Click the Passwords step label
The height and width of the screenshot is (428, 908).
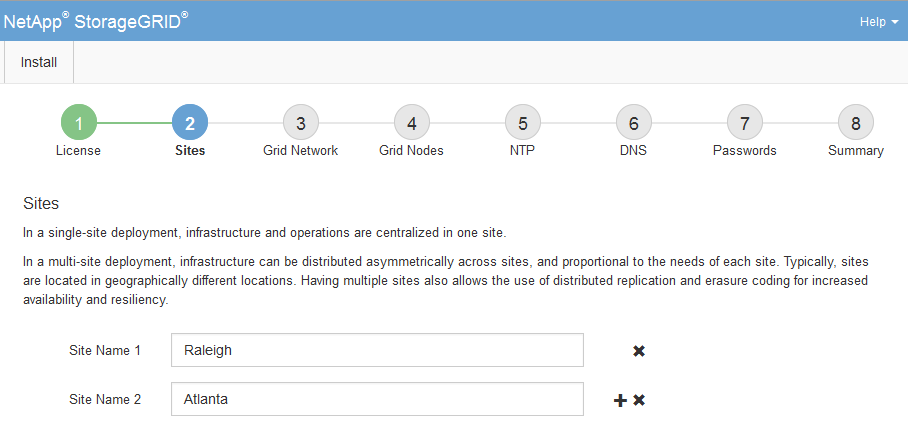744,151
